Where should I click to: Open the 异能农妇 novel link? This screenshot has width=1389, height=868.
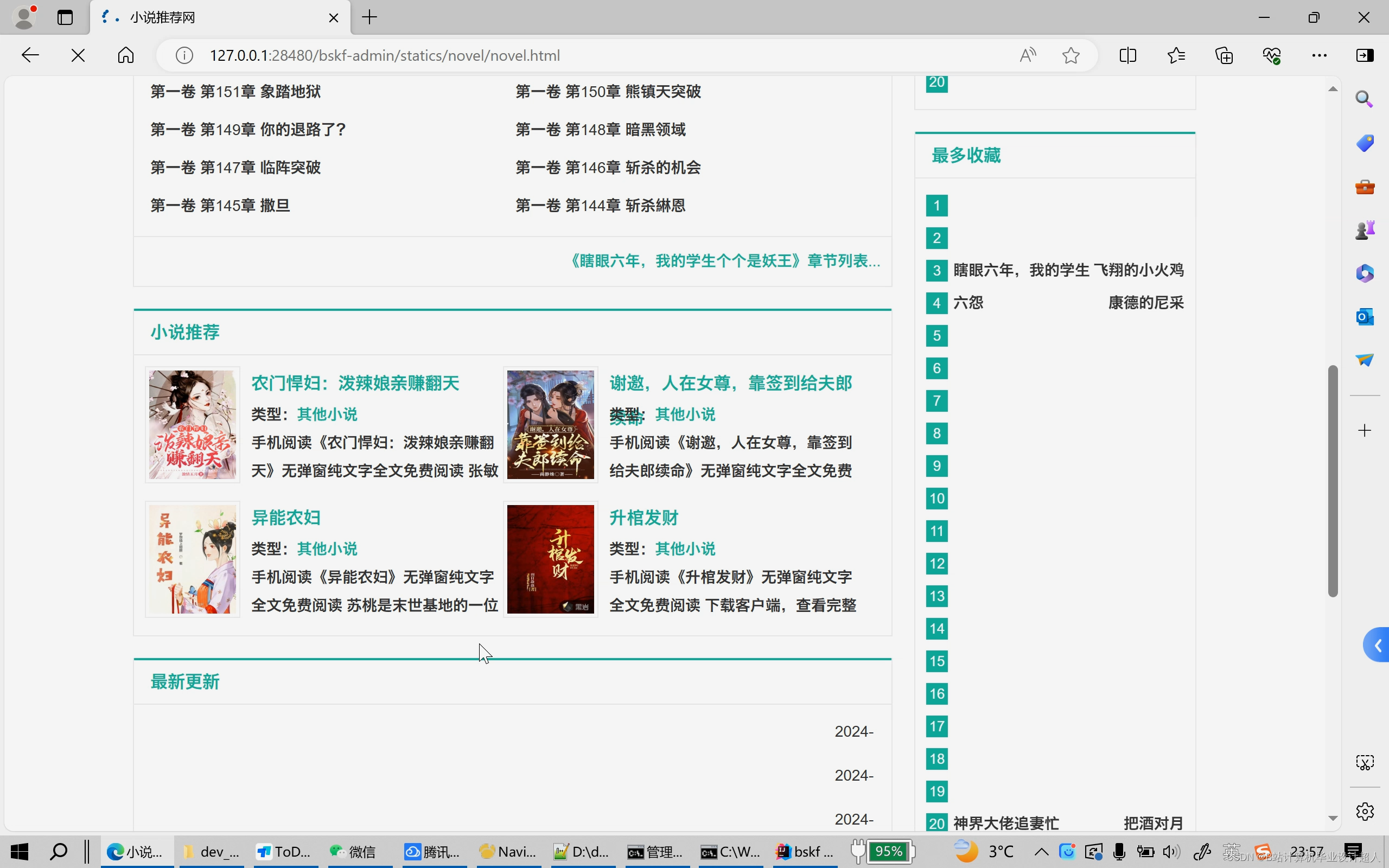tap(286, 517)
